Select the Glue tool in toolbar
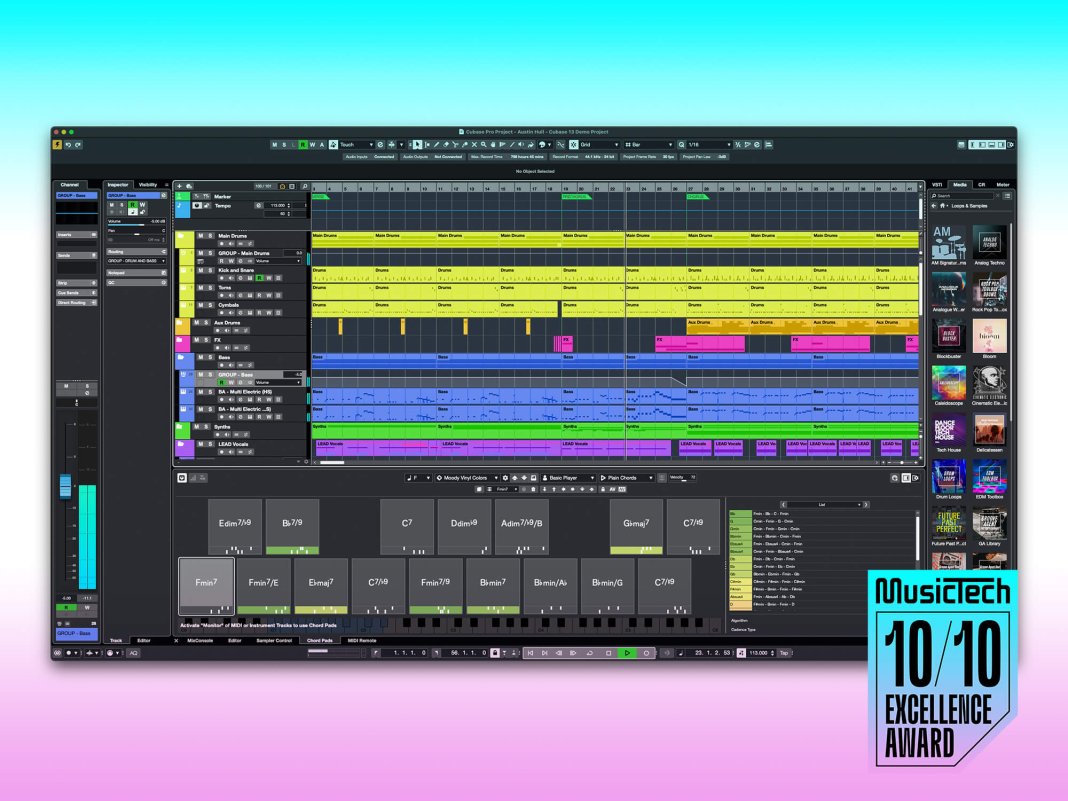This screenshot has width=1068, height=801. [465, 145]
